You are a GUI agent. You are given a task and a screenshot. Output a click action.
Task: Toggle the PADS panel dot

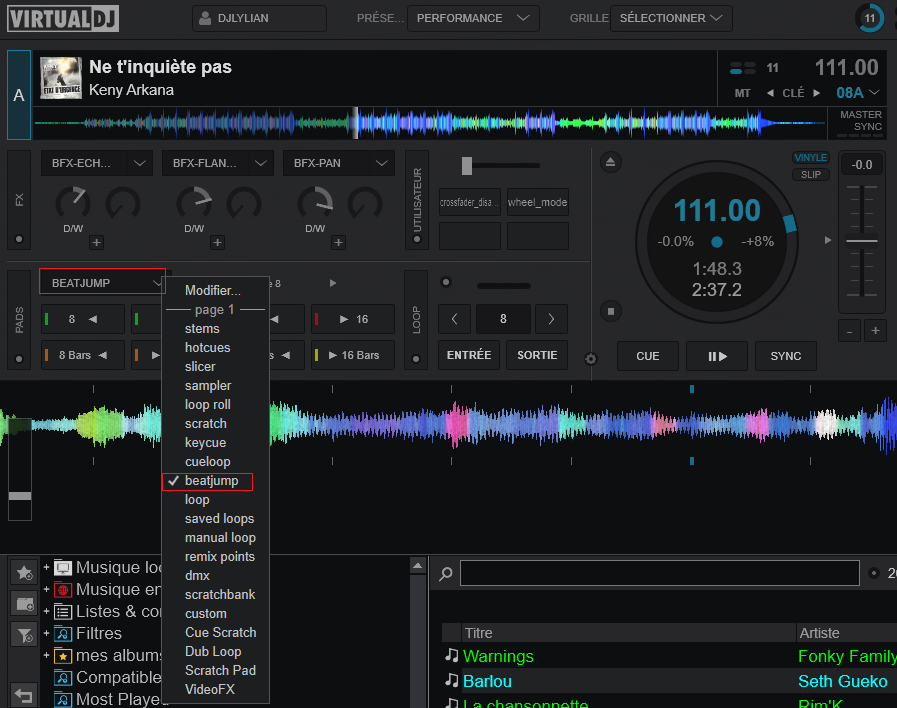pos(19,359)
